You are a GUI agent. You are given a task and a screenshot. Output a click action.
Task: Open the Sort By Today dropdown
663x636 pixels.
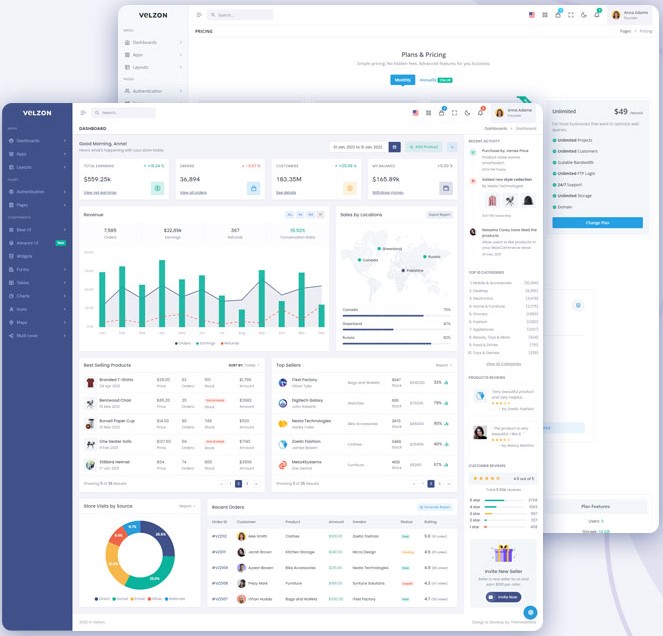pyautogui.click(x=248, y=365)
